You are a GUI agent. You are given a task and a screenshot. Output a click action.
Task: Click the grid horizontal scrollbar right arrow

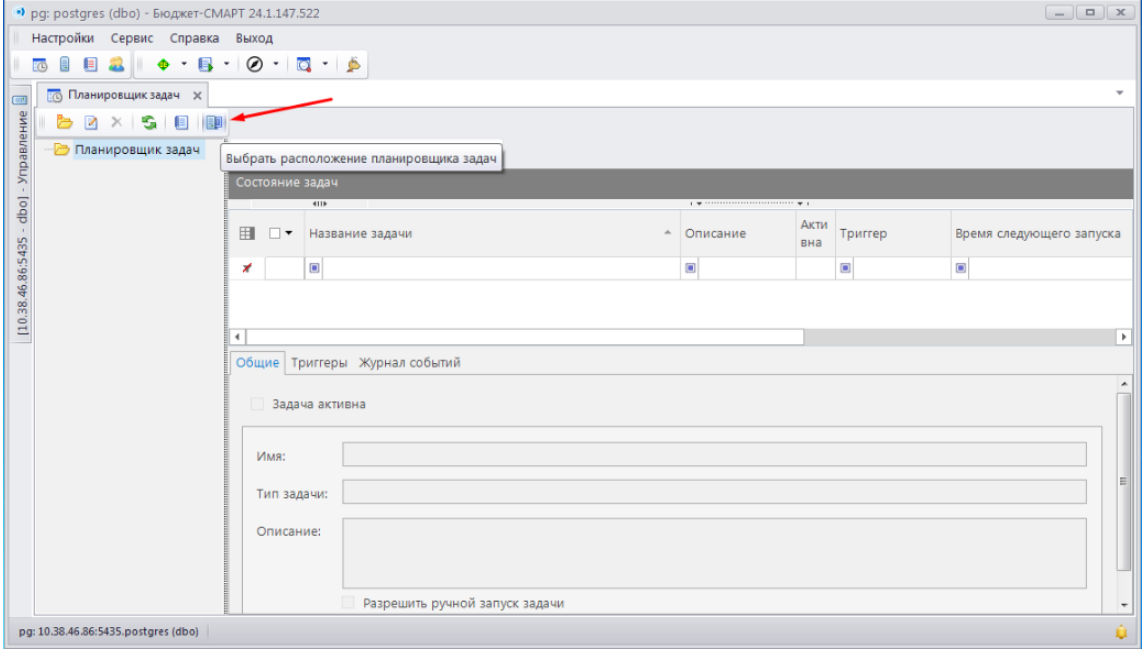pyautogui.click(x=1124, y=337)
